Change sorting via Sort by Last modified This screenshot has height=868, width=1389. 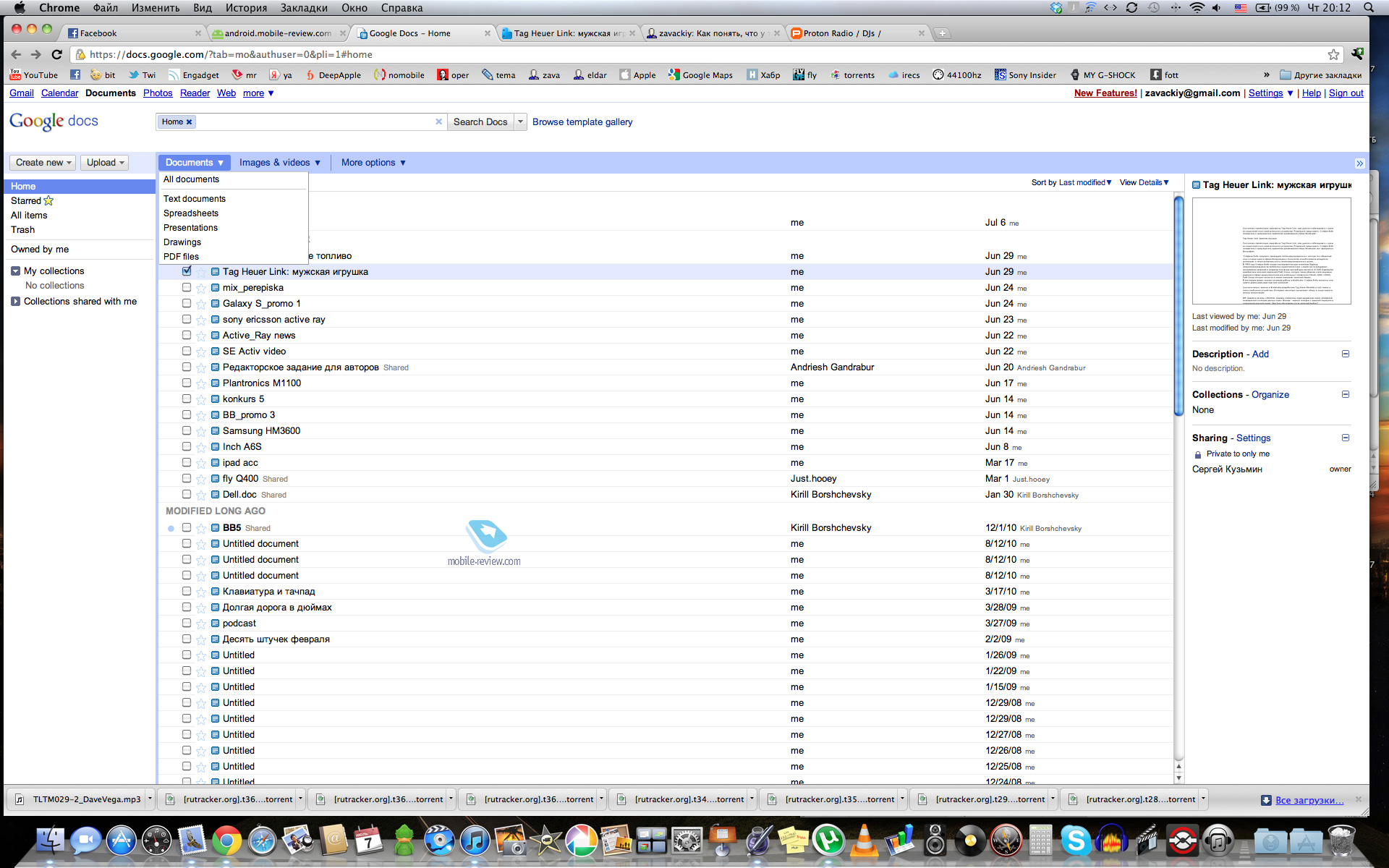(1071, 182)
